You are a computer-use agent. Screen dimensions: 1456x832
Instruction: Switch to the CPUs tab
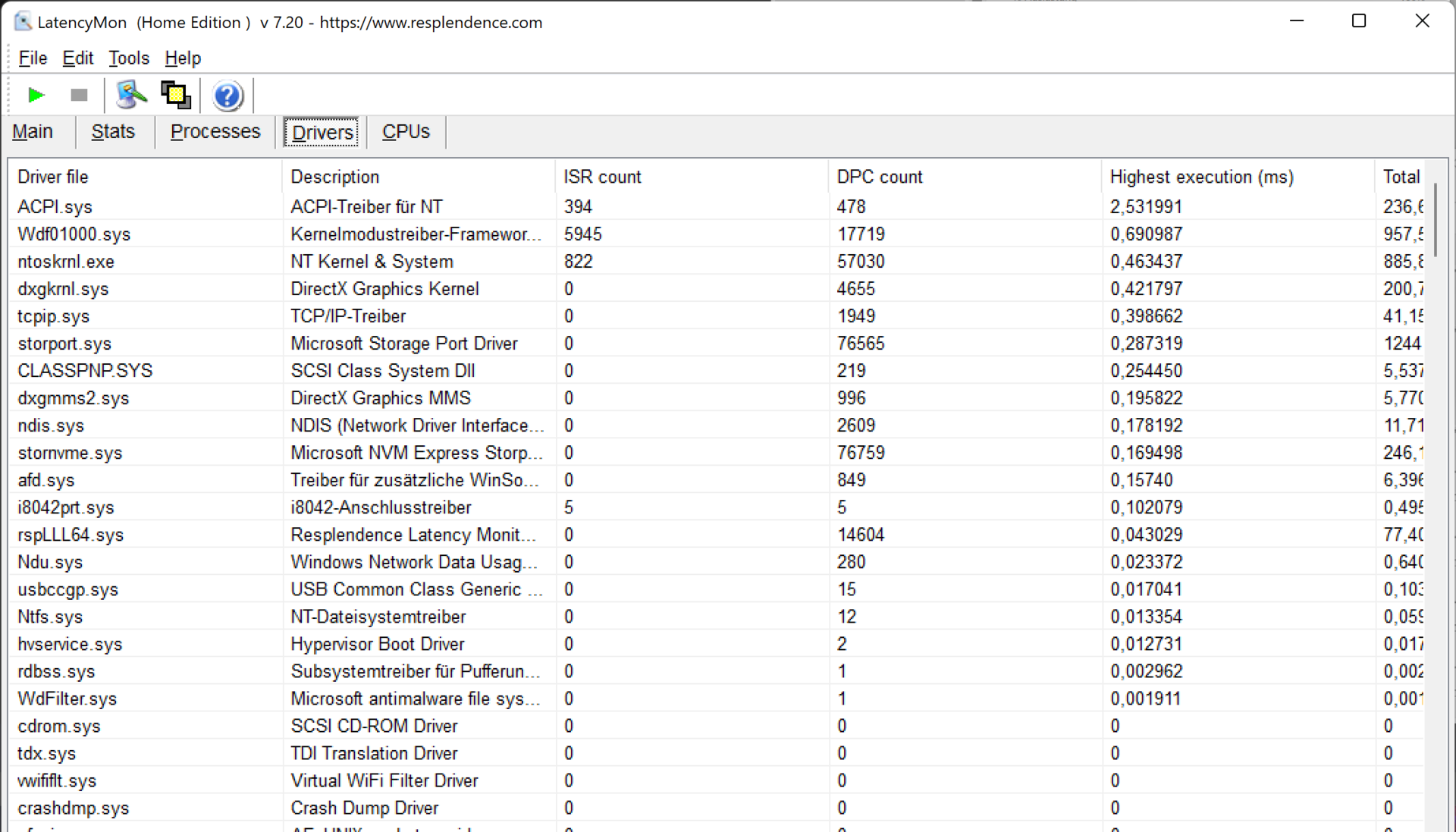(406, 132)
